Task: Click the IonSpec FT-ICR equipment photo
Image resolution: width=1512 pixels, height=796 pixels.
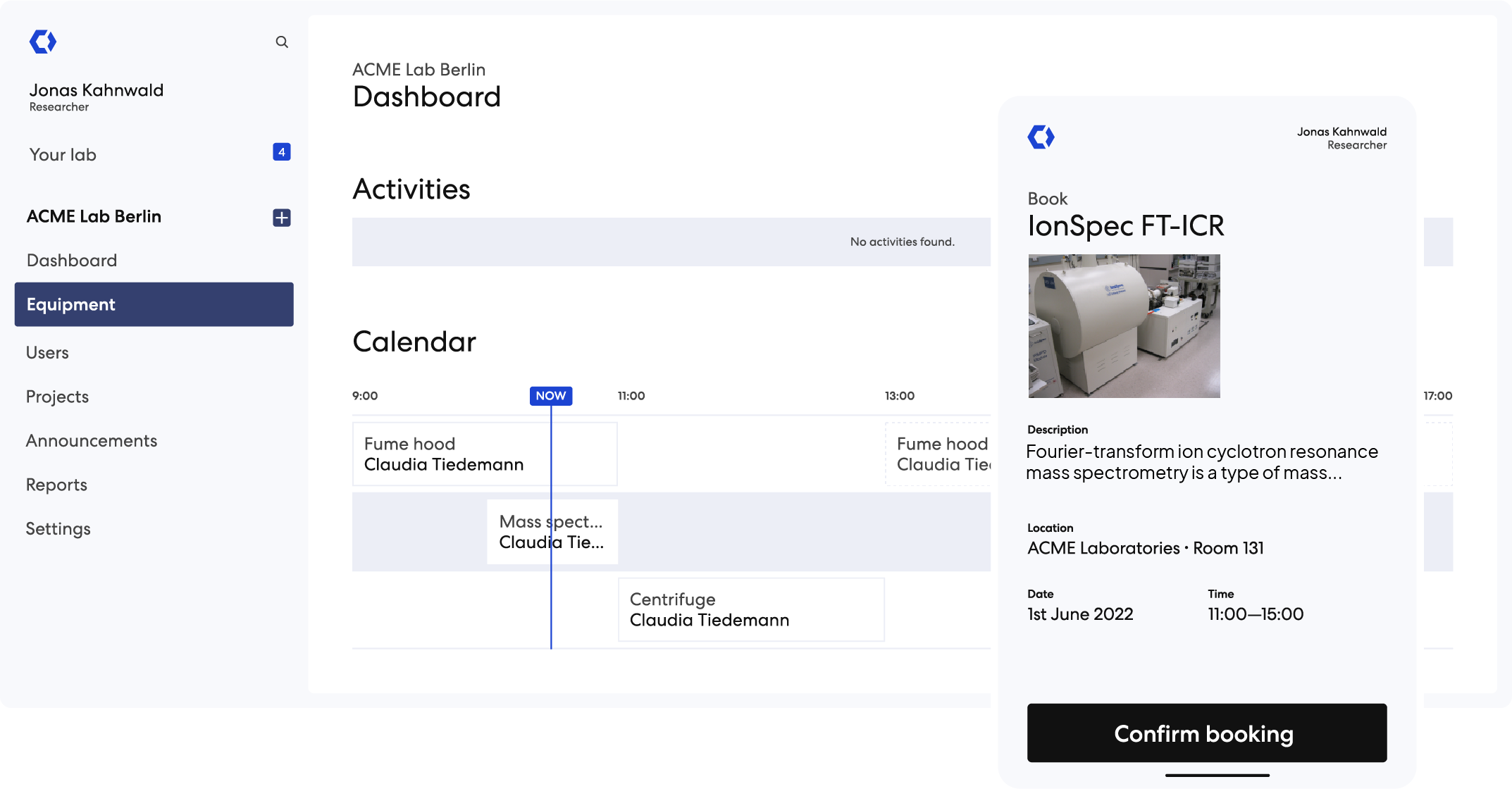Action: (1124, 326)
